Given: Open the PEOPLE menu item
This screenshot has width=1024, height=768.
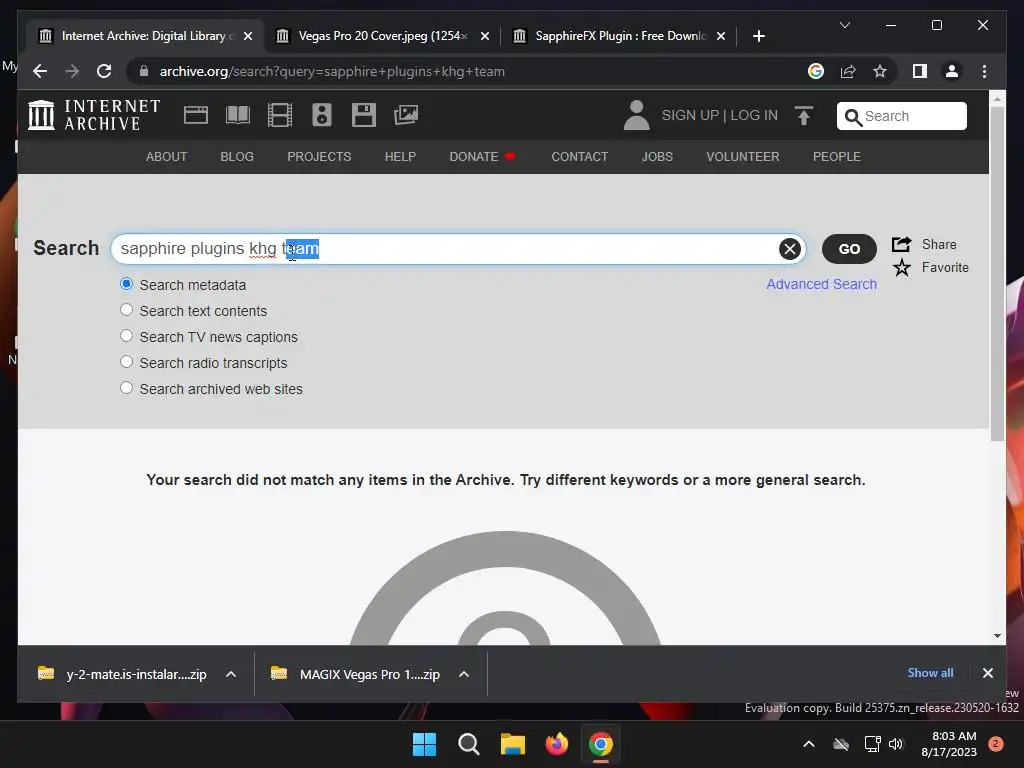Looking at the screenshot, I should click(x=837, y=157).
